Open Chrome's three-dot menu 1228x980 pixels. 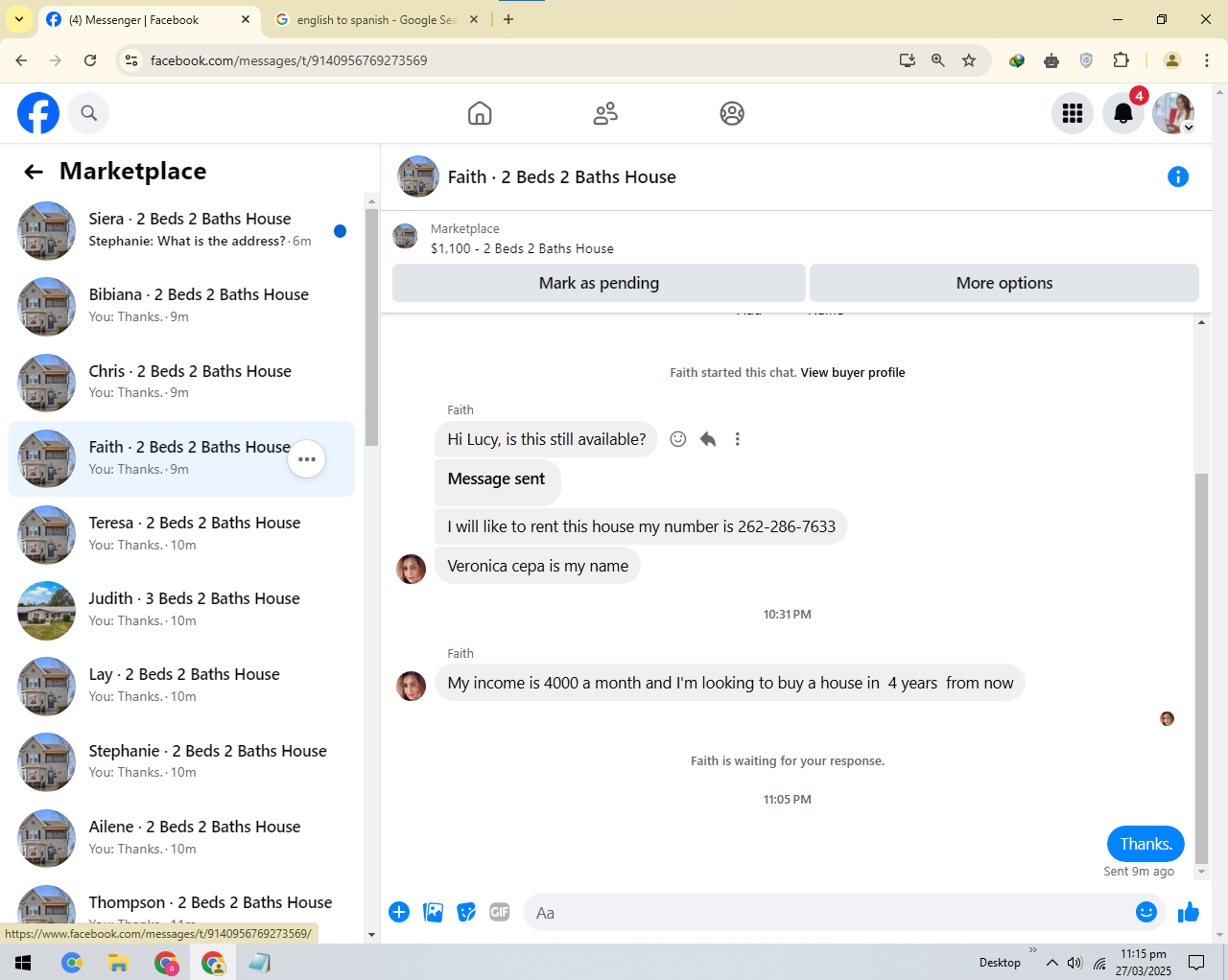[1207, 60]
